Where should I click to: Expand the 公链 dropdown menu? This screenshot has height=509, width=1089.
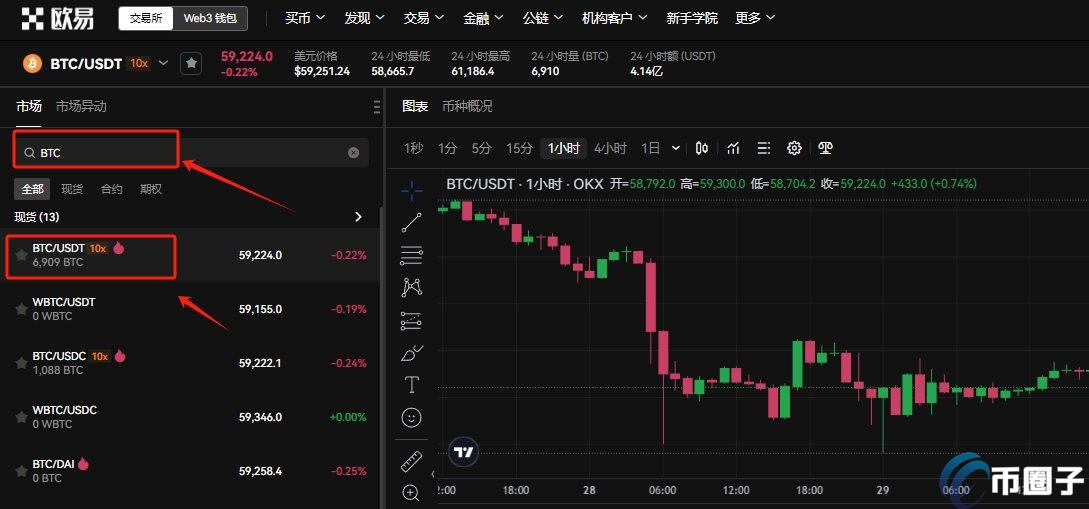542,19
